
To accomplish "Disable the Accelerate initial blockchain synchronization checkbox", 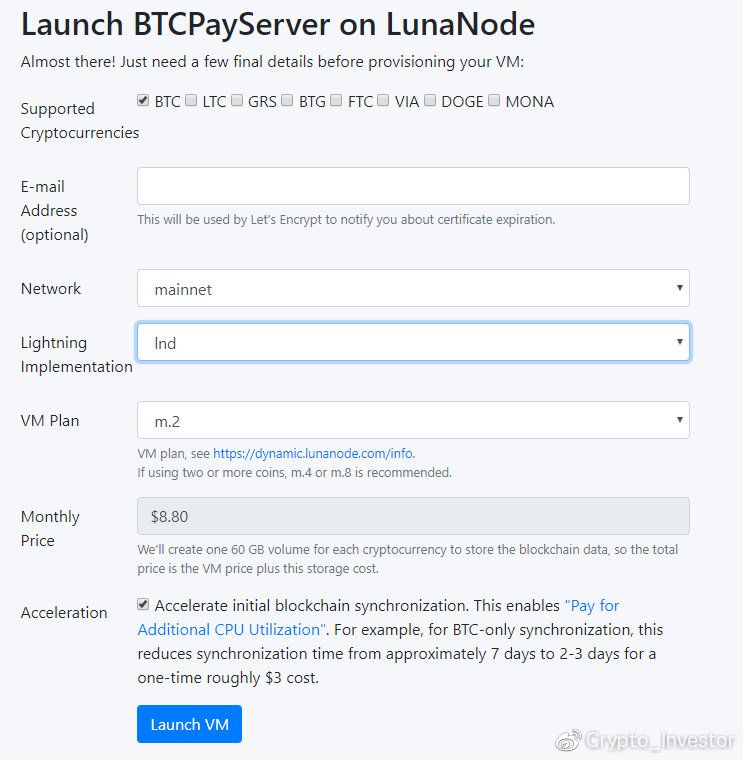I will pos(144,604).
